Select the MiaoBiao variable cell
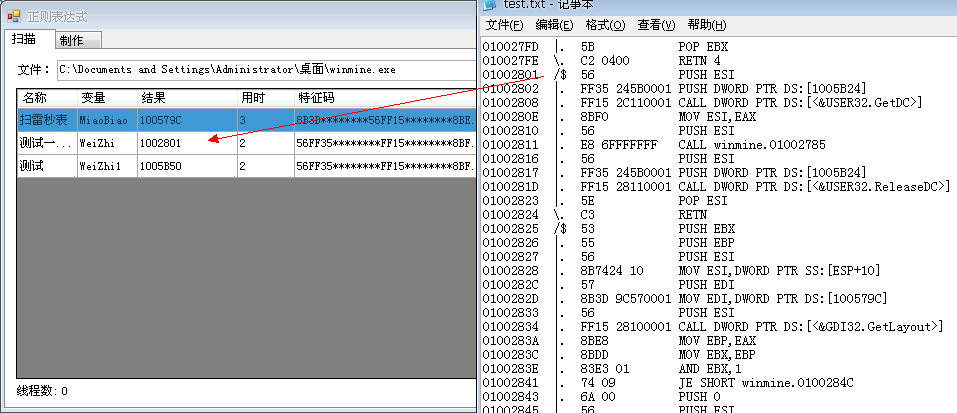The image size is (957, 413). [x=107, y=120]
